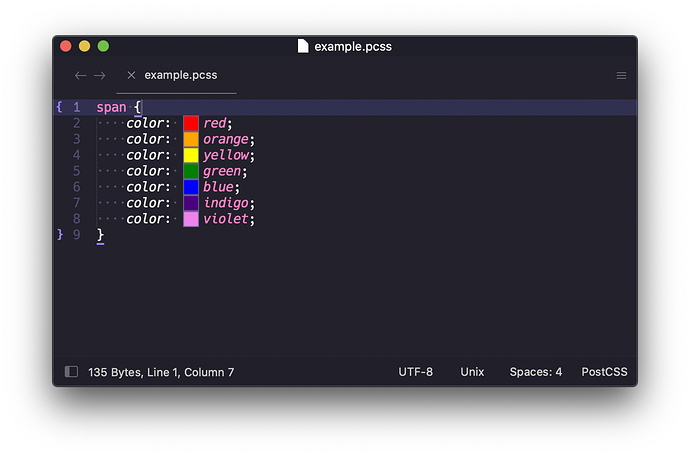Click the indigo color swatch

191,203
